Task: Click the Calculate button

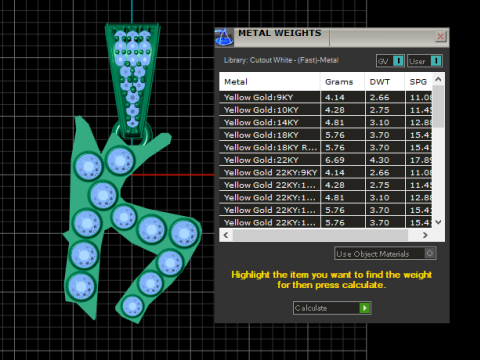Action: (332, 308)
